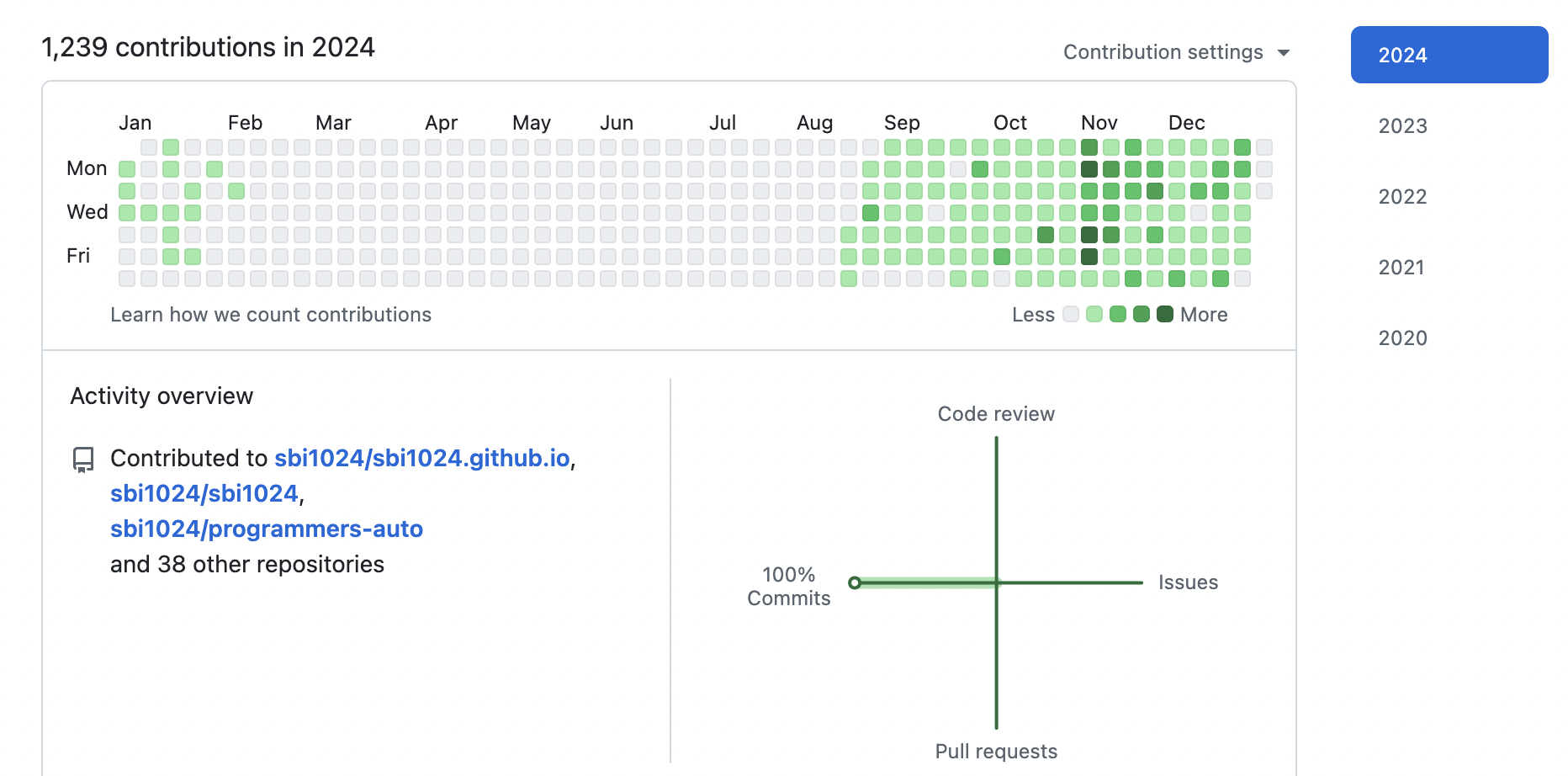1568x776 pixels.
Task: Switch to the 2023 contributions year
Action: tap(1402, 125)
